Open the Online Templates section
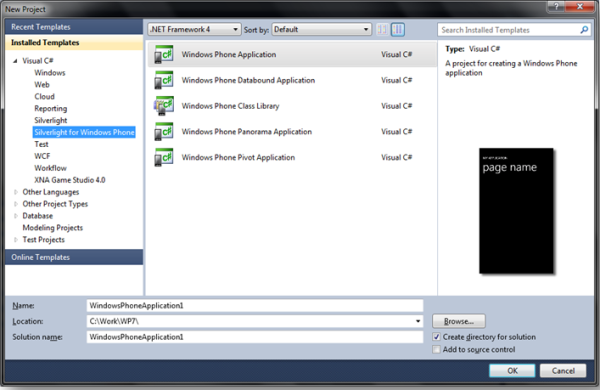The image size is (600, 390). [74, 257]
